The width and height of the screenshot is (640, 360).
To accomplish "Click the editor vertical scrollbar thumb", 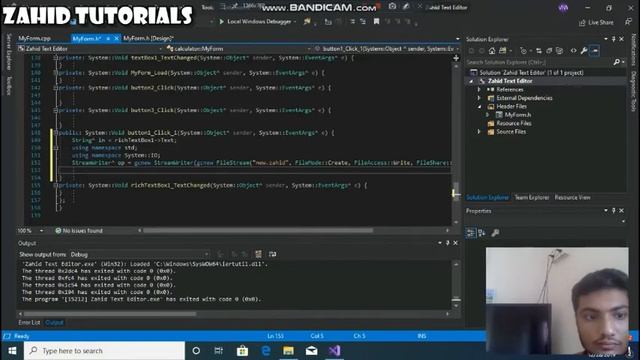I will pyautogui.click(x=456, y=190).
